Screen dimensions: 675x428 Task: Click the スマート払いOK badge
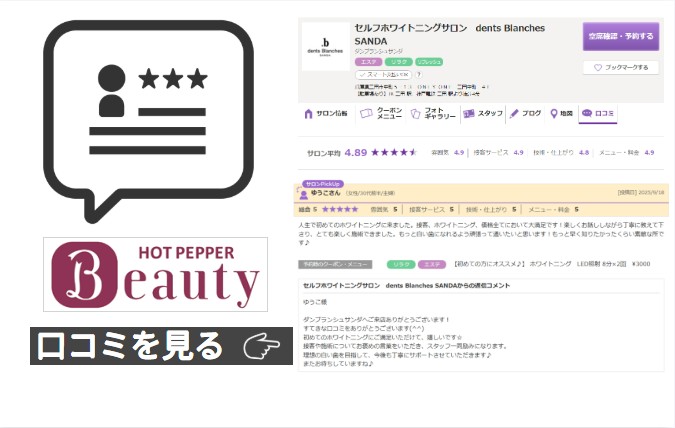[382, 74]
